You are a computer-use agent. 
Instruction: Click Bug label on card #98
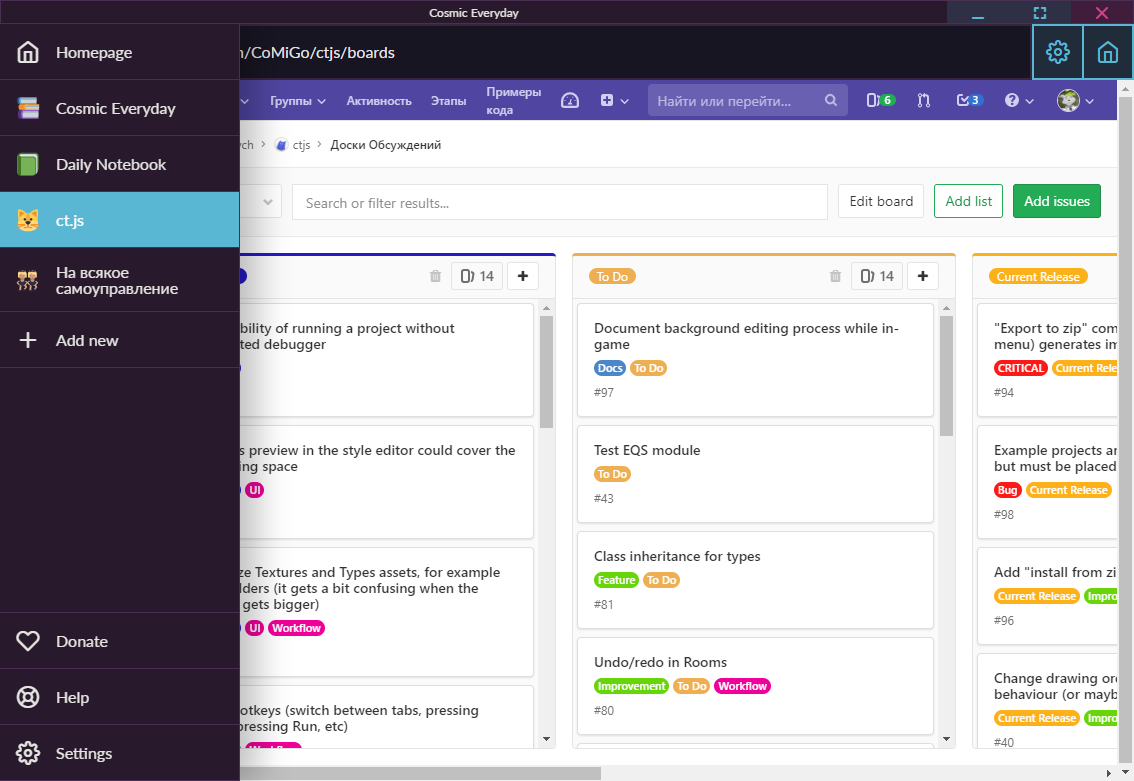(1007, 490)
